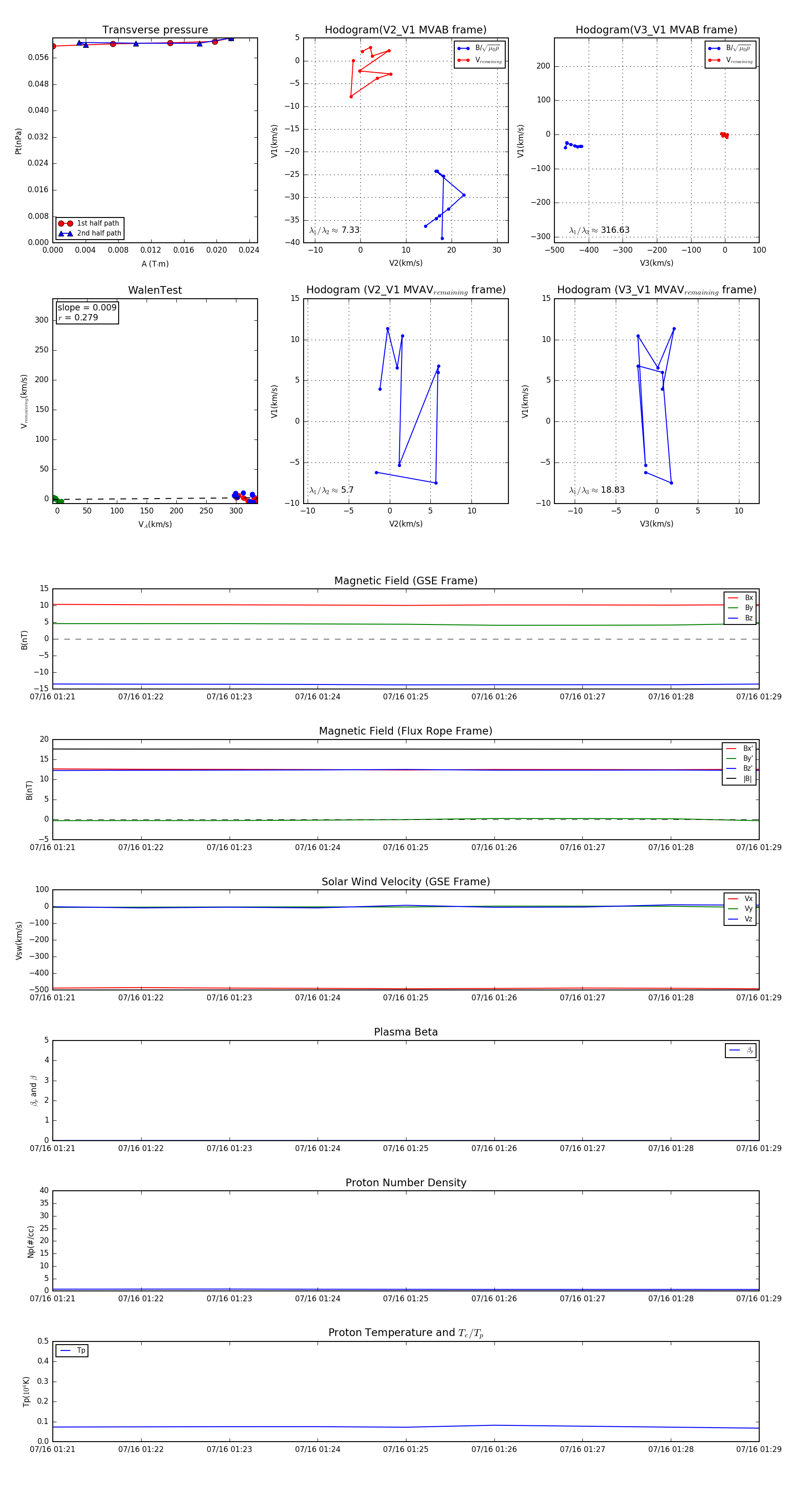Click the By legend entry
Image resolution: width=812 pixels, height=1489 pixels.
point(740,607)
